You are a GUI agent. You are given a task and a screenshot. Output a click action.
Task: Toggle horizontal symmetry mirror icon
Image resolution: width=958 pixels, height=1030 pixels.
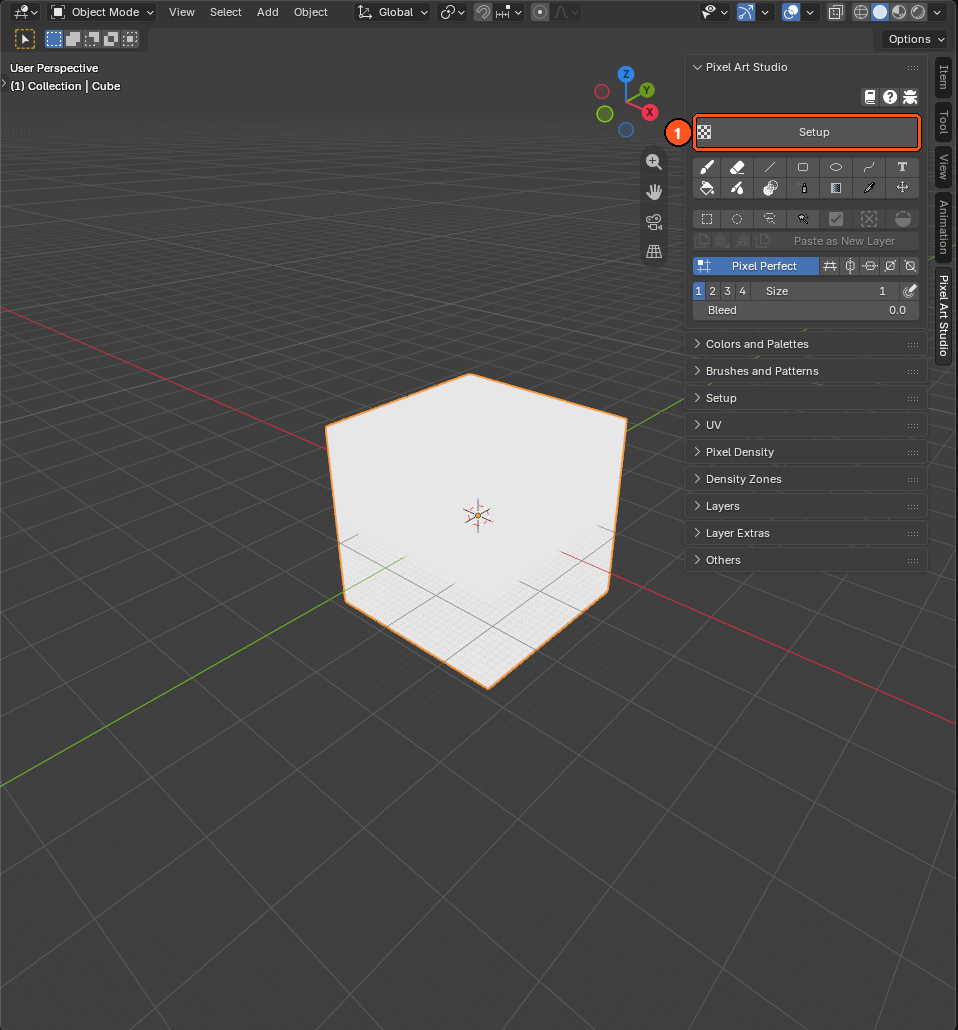[x=870, y=266]
